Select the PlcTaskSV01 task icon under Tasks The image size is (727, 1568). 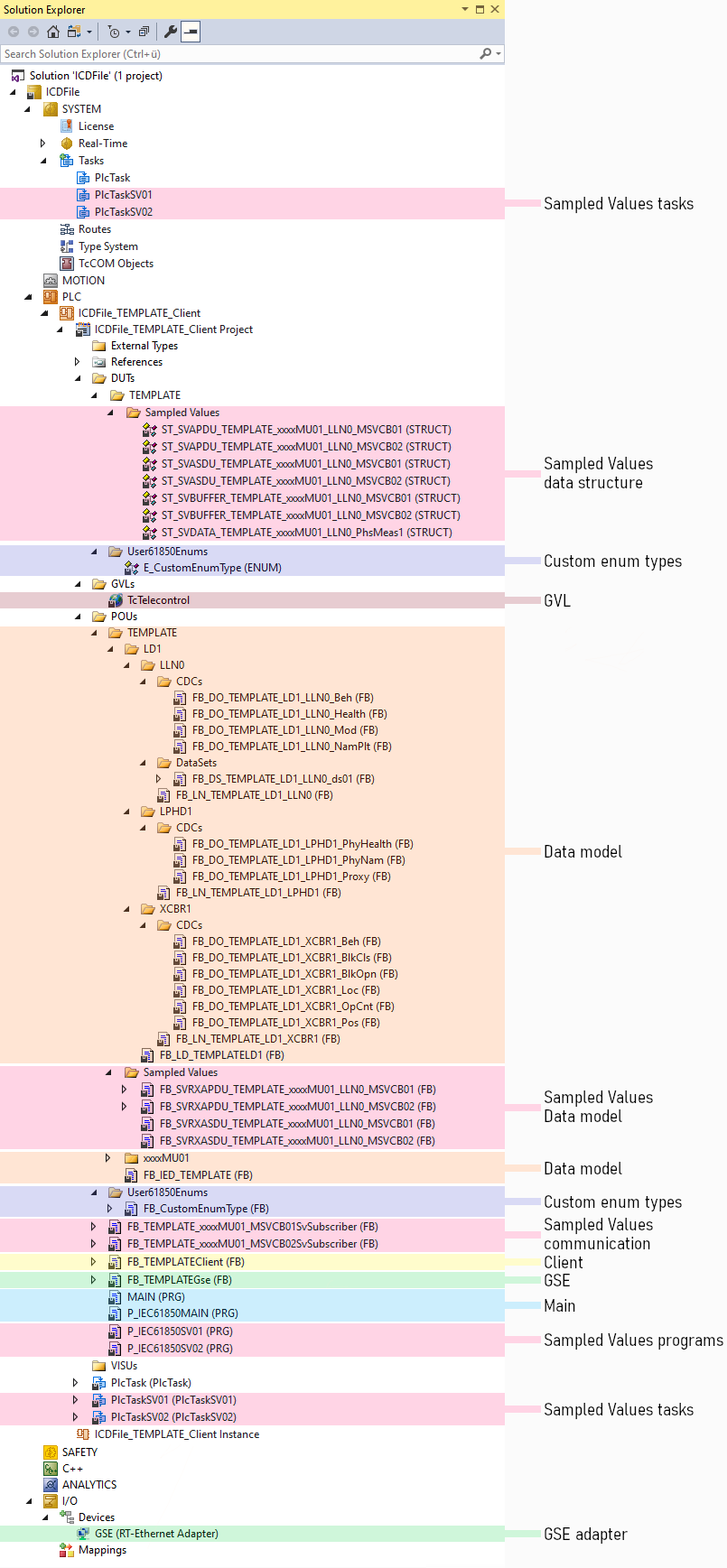[x=83, y=195]
